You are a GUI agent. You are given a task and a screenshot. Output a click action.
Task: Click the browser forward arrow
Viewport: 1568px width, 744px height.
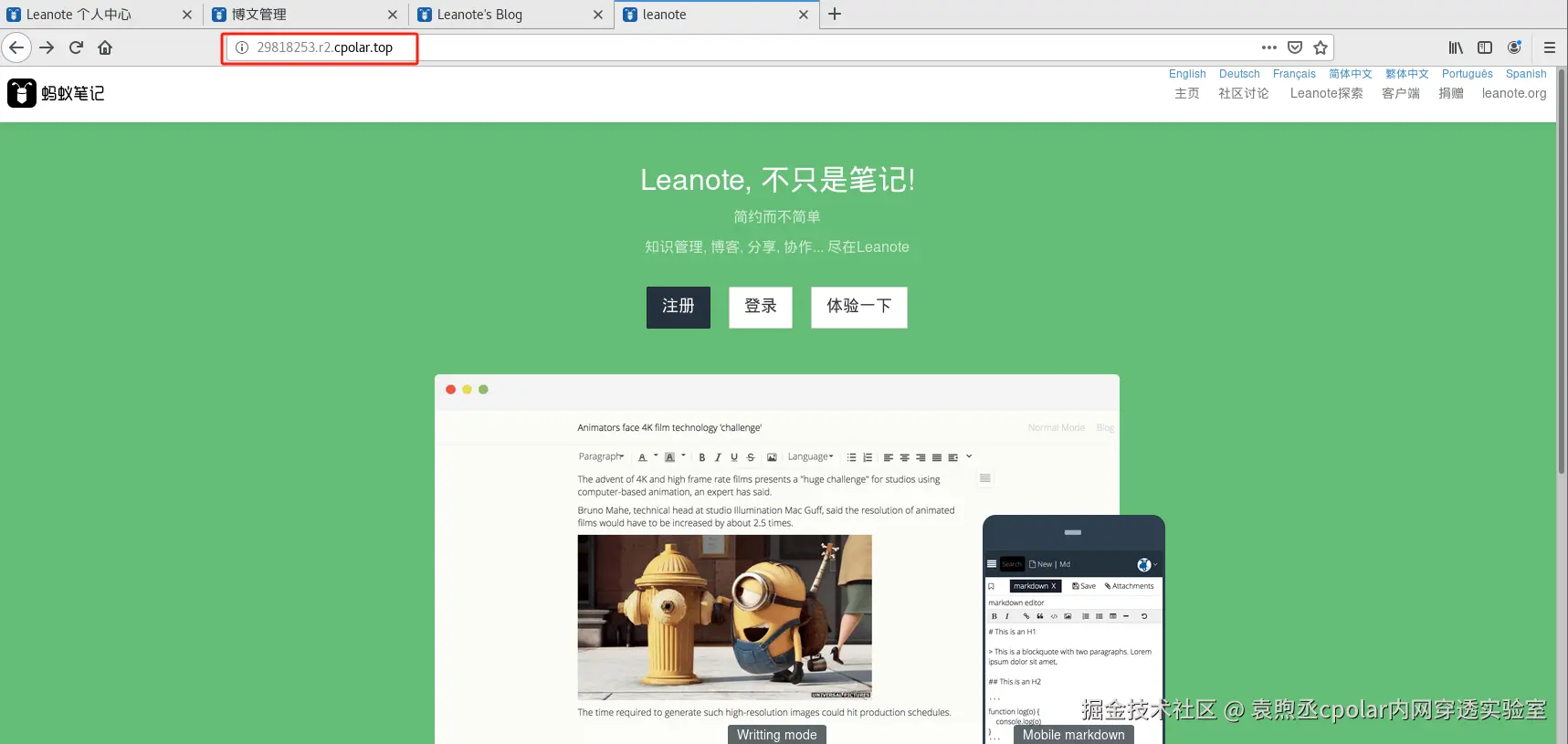click(47, 47)
